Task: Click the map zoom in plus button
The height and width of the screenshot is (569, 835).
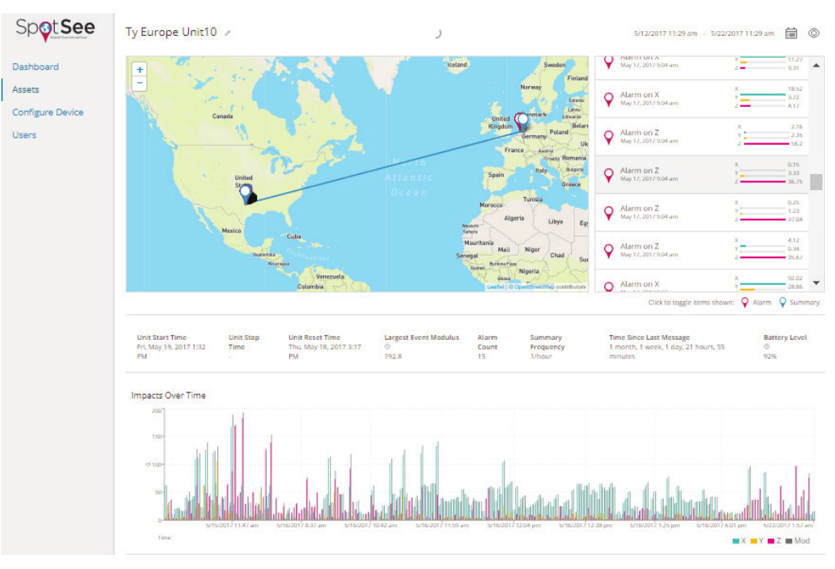Action: pos(140,70)
